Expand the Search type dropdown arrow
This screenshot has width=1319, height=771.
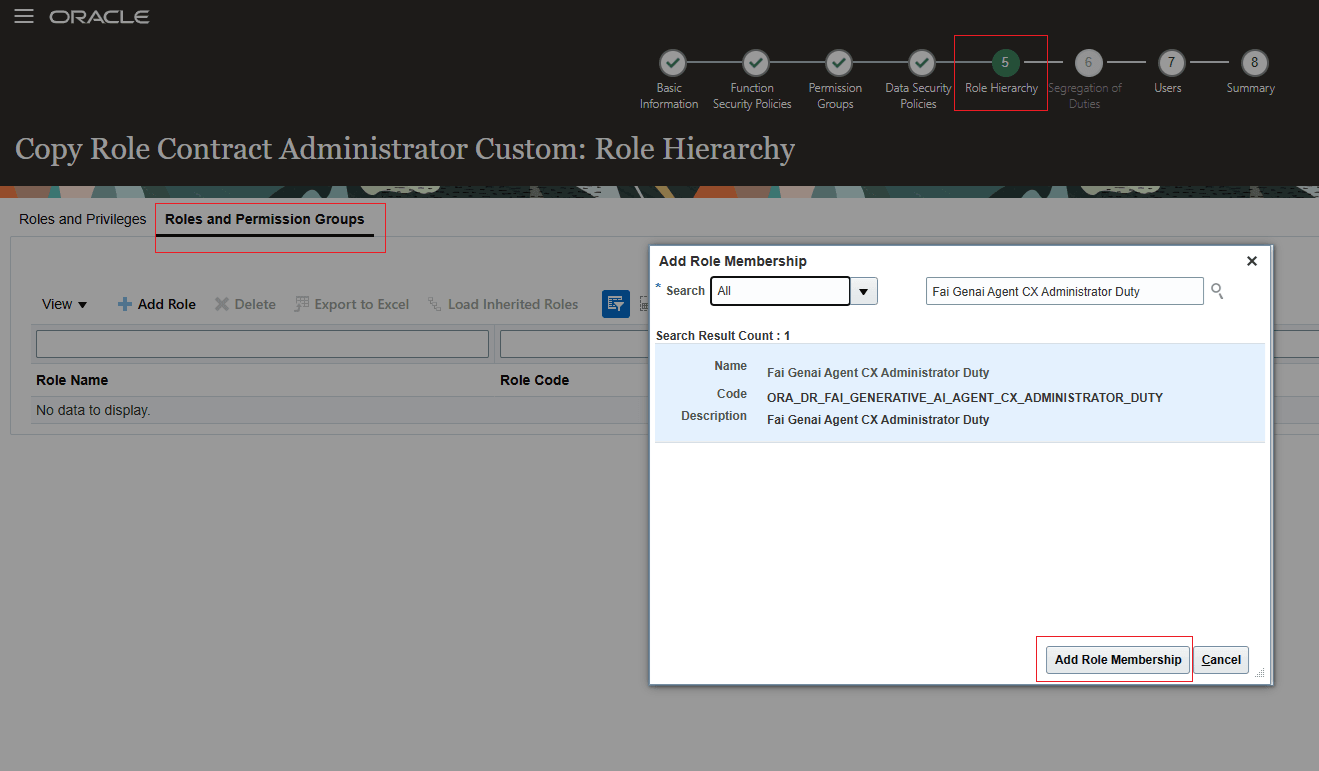864,291
